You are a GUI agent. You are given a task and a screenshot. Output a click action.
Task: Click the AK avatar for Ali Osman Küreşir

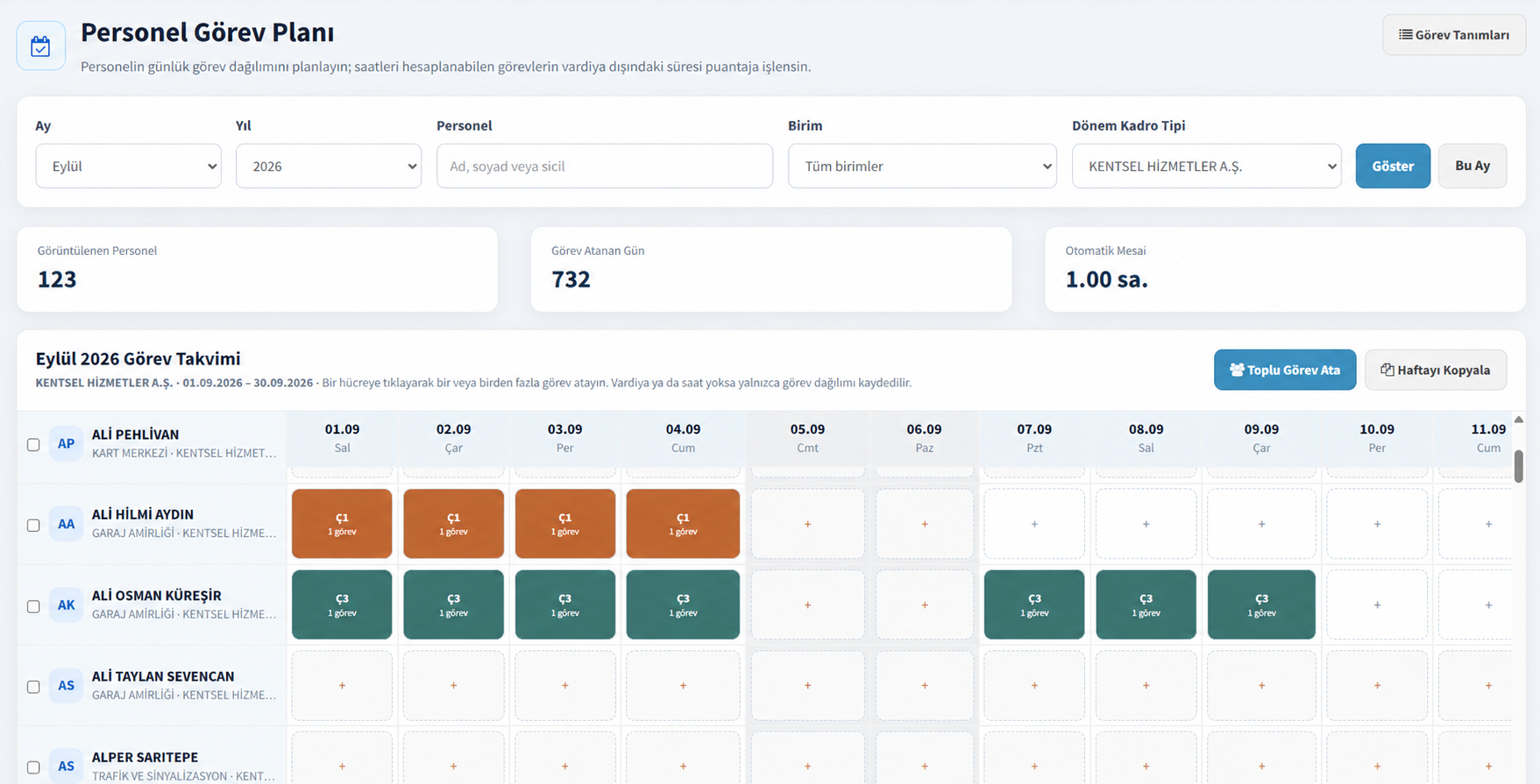point(66,604)
